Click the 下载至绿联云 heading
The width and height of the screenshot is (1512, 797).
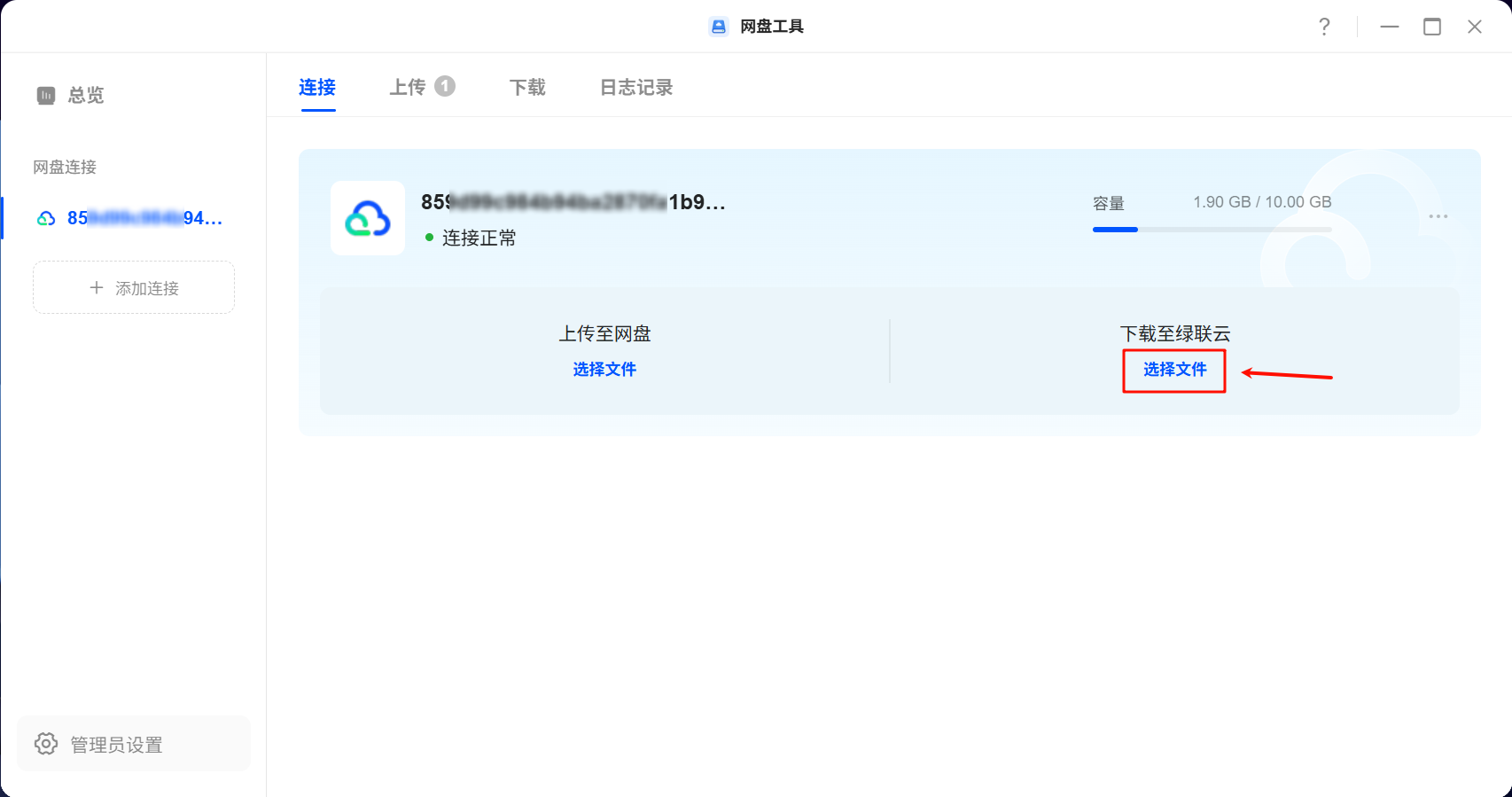pyautogui.click(x=1175, y=333)
